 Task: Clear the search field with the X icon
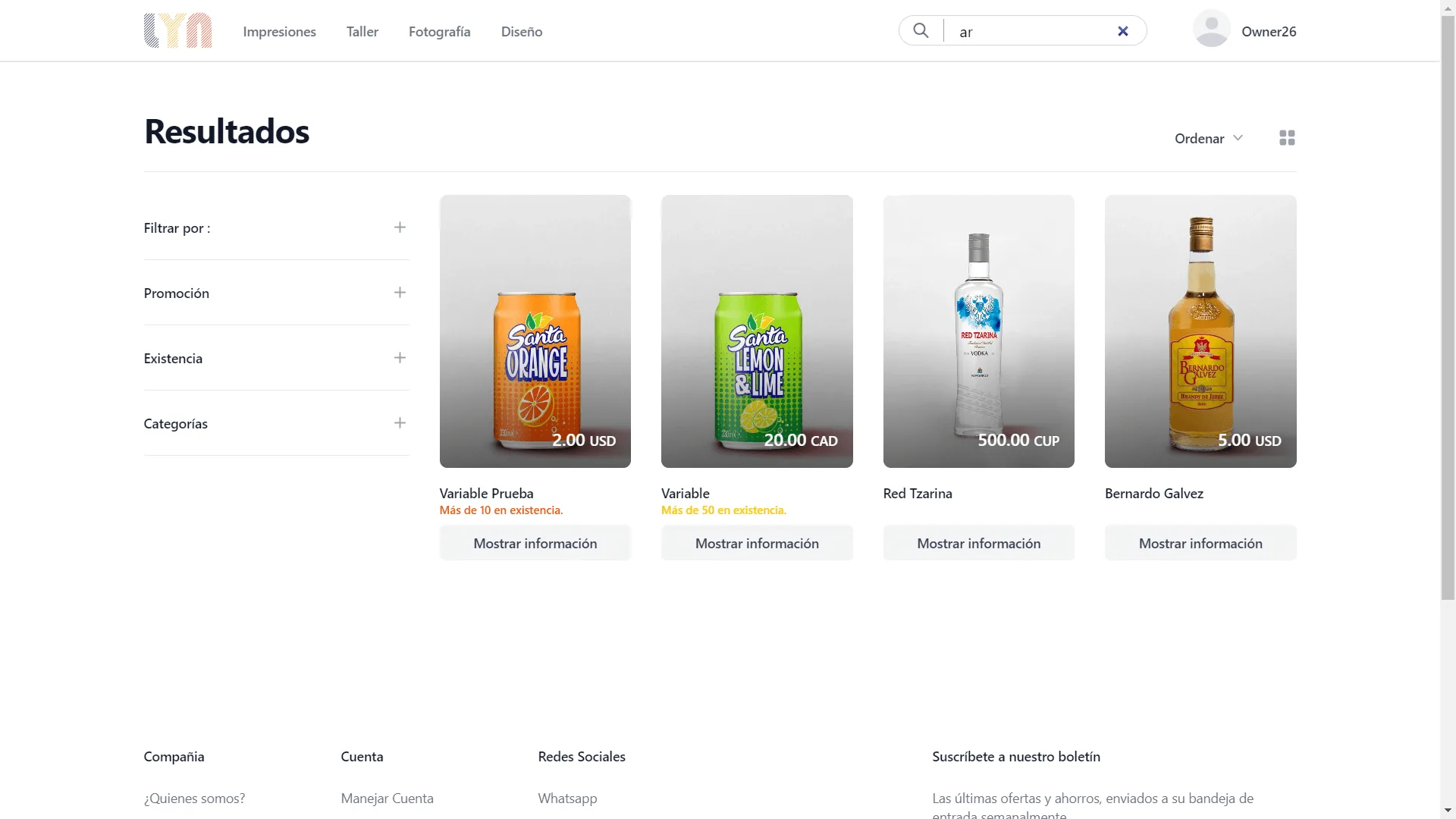tap(1123, 31)
